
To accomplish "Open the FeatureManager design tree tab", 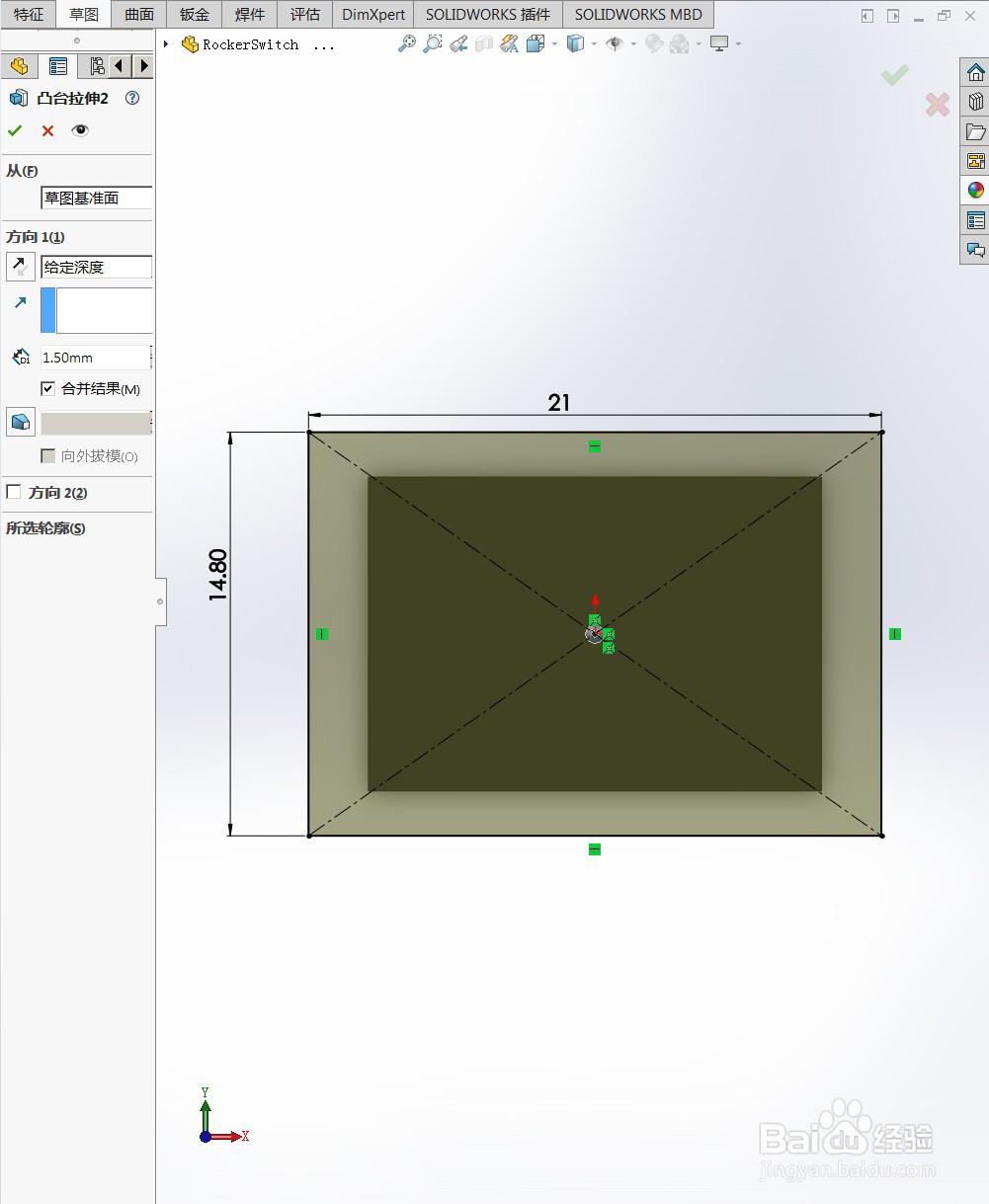I will 19,66.
